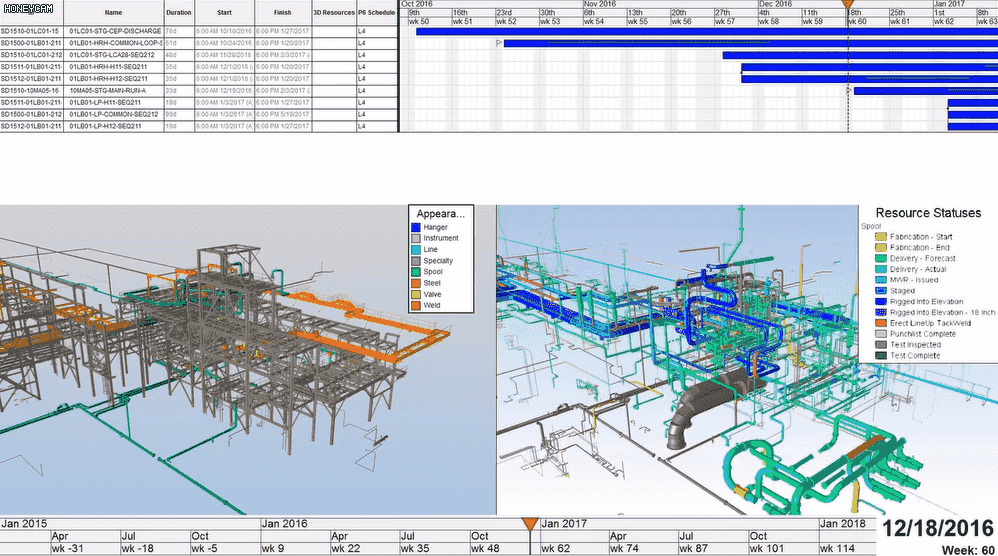Select task row 01LC01-STG-CEP-DISCHARGE
This screenshot has width=998, height=556.
point(199,31)
